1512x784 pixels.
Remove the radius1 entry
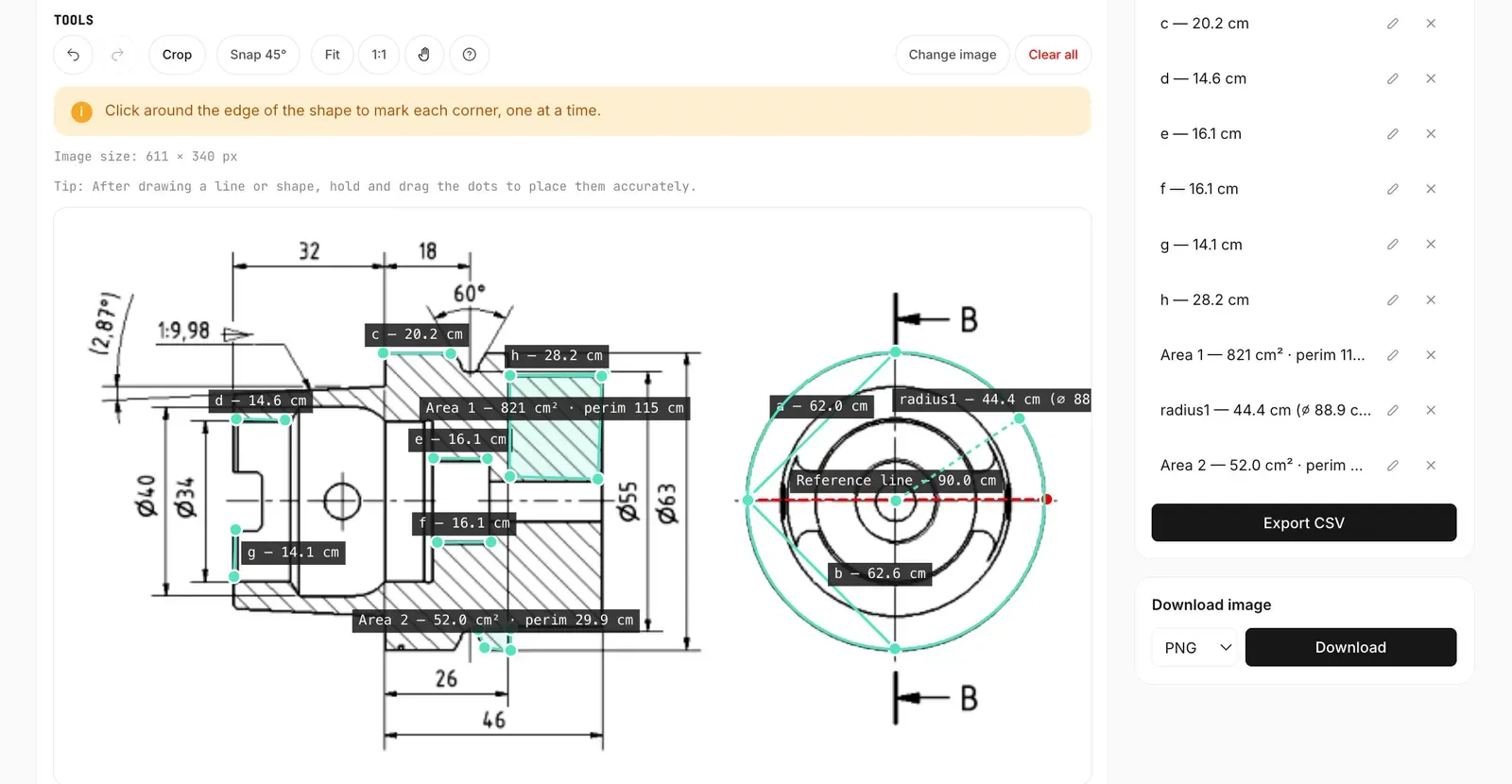tap(1431, 410)
